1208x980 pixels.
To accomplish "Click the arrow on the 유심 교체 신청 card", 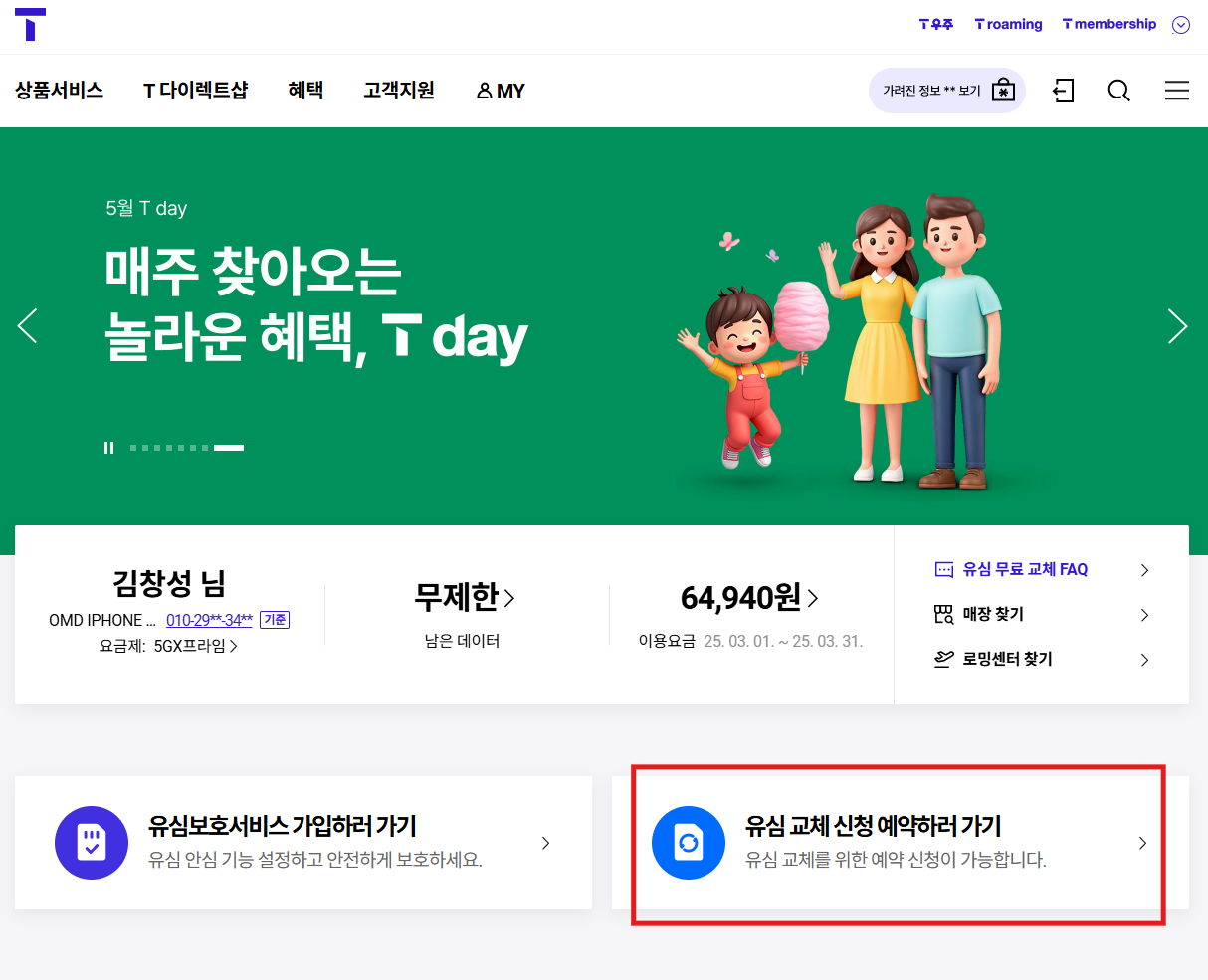I will coord(1142,843).
